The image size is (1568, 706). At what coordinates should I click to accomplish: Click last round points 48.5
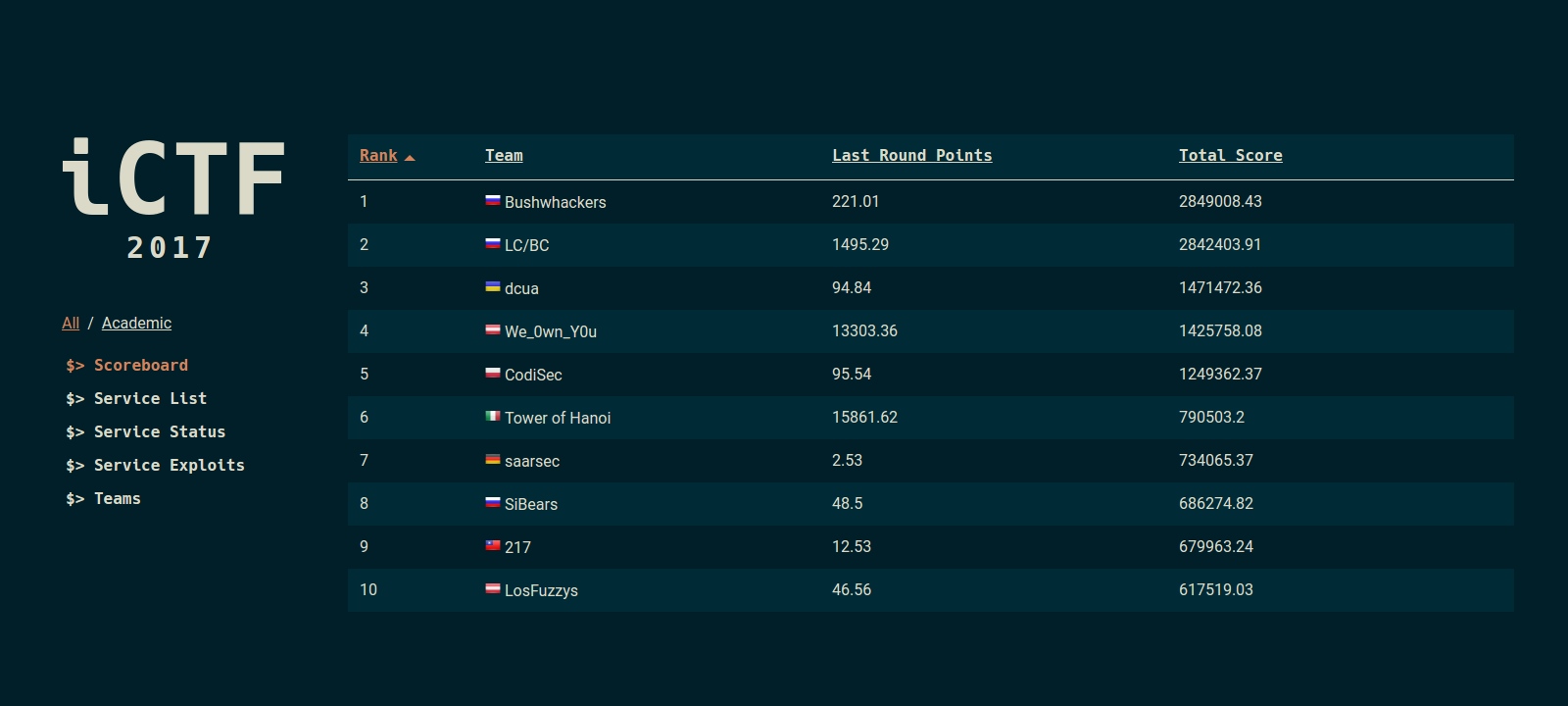848,503
